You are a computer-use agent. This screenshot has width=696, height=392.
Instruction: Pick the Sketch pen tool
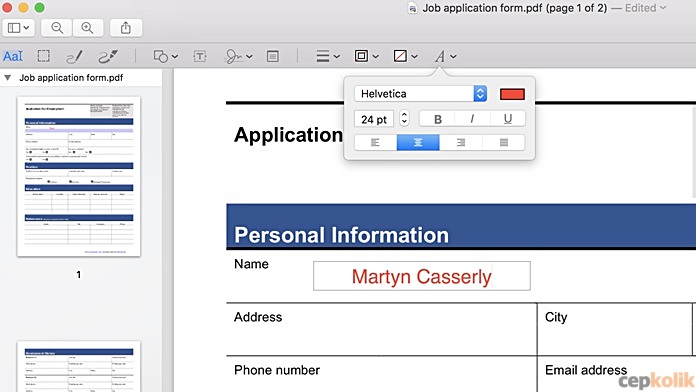point(74,56)
